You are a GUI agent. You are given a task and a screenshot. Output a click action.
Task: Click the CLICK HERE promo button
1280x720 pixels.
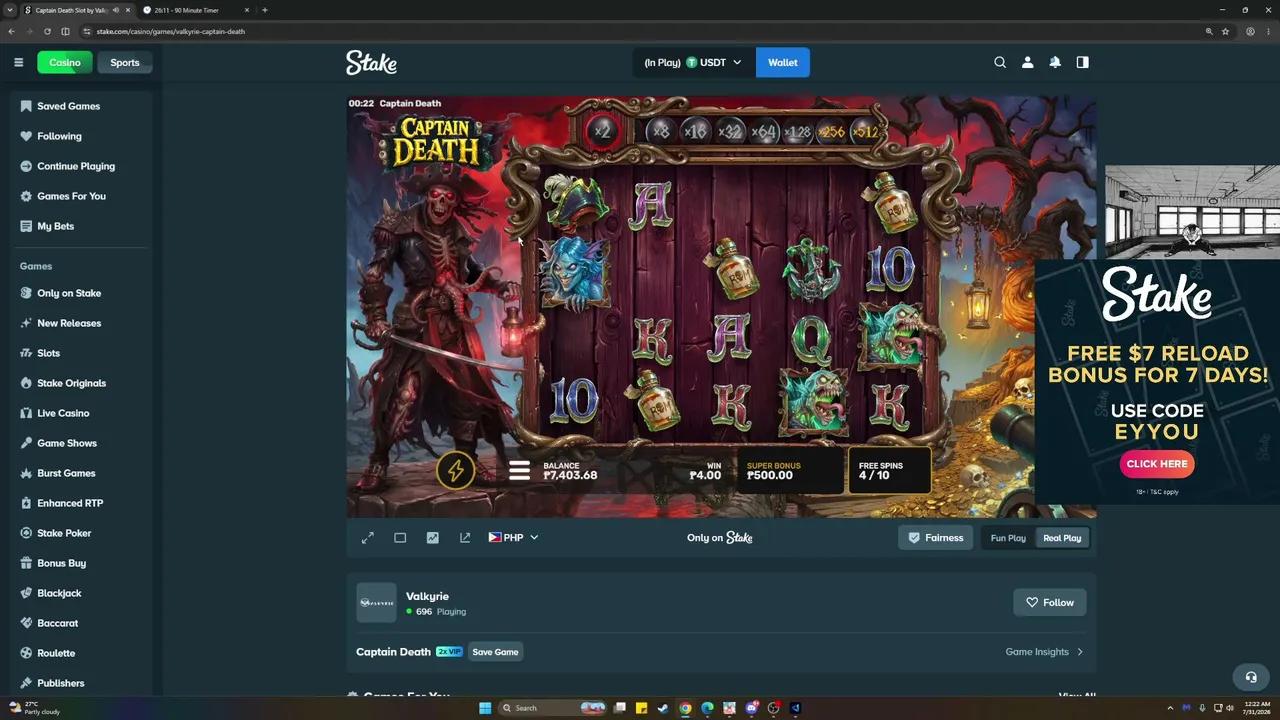point(1157,464)
